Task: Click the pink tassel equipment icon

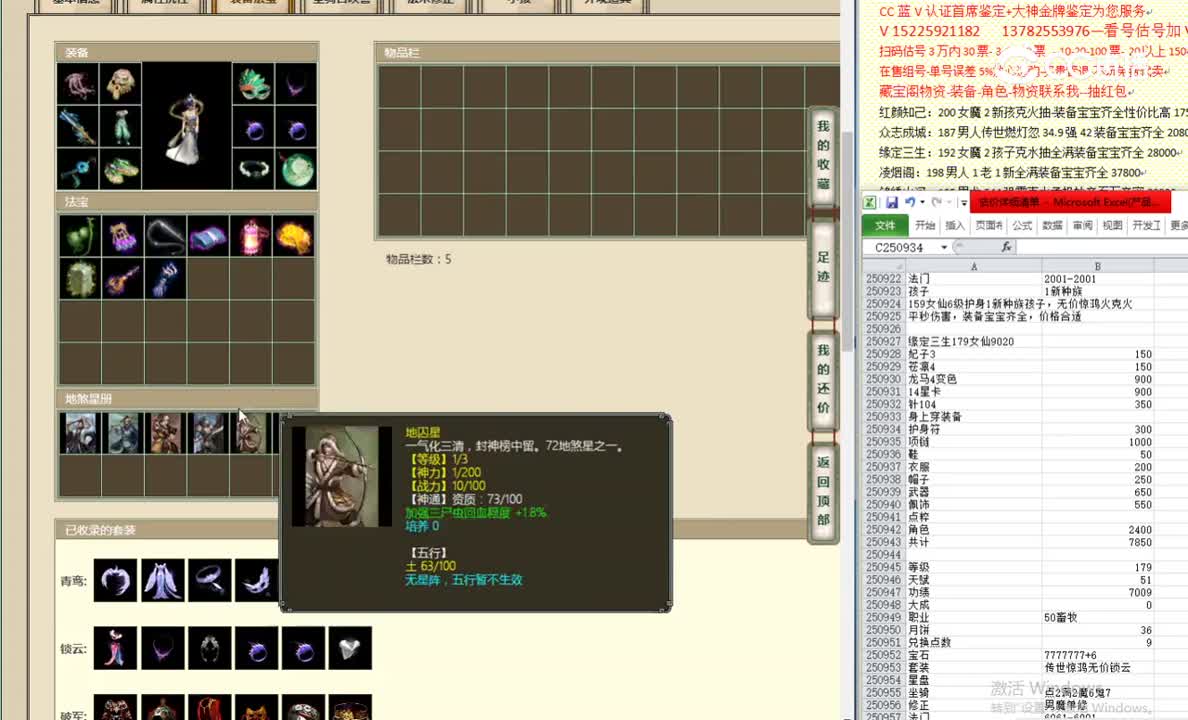Action: click(78, 84)
